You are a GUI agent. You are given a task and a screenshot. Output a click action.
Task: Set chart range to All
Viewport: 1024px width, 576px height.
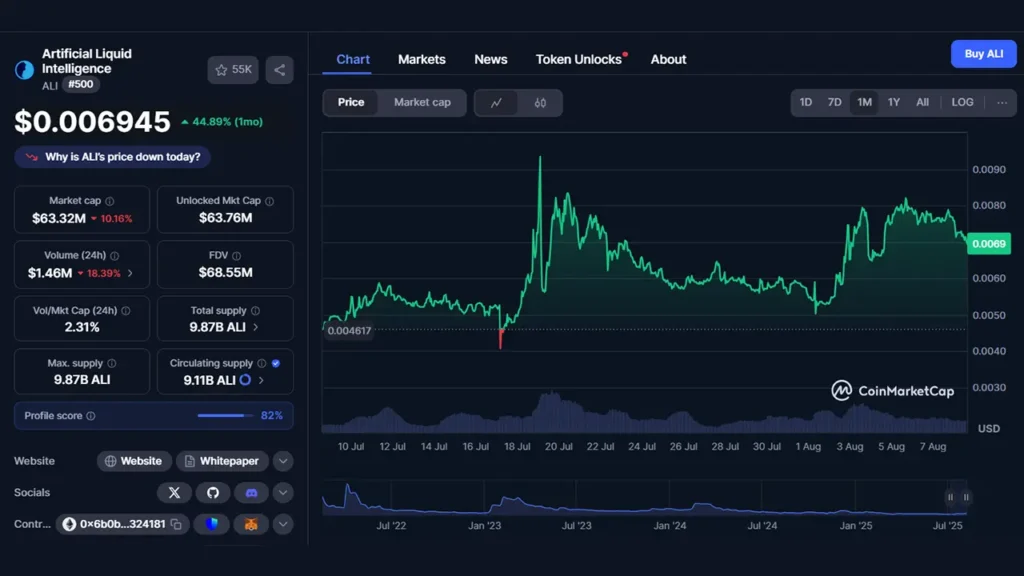click(x=922, y=103)
